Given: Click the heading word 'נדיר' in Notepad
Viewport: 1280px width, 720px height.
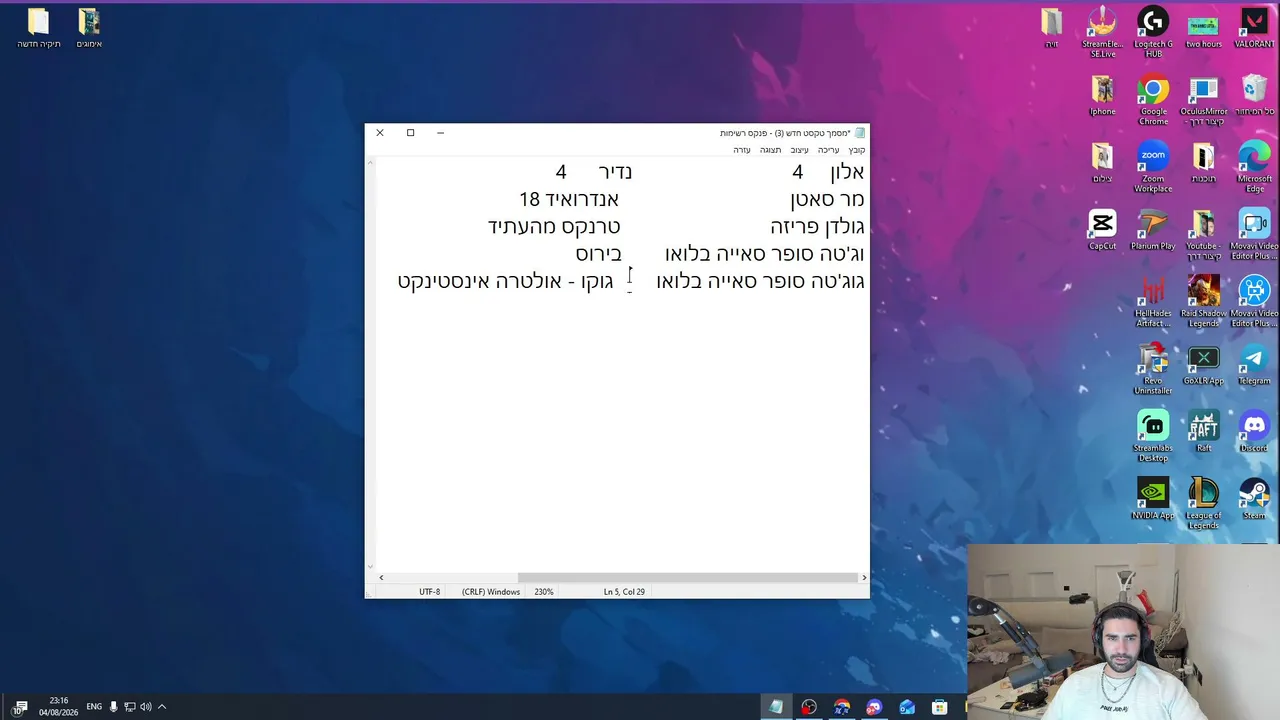Looking at the screenshot, I should click(615, 172).
